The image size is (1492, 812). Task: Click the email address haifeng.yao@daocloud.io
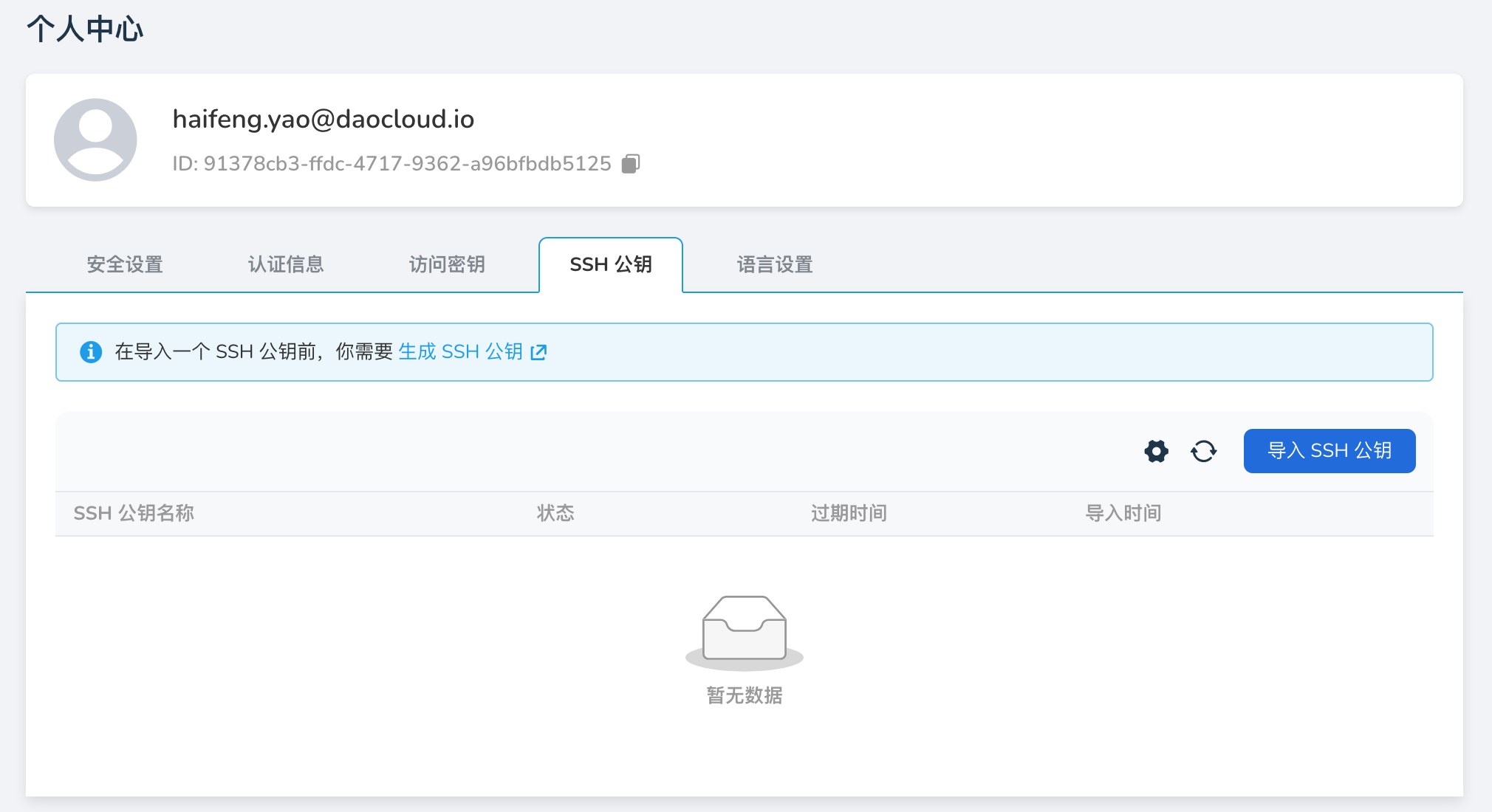point(324,119)
